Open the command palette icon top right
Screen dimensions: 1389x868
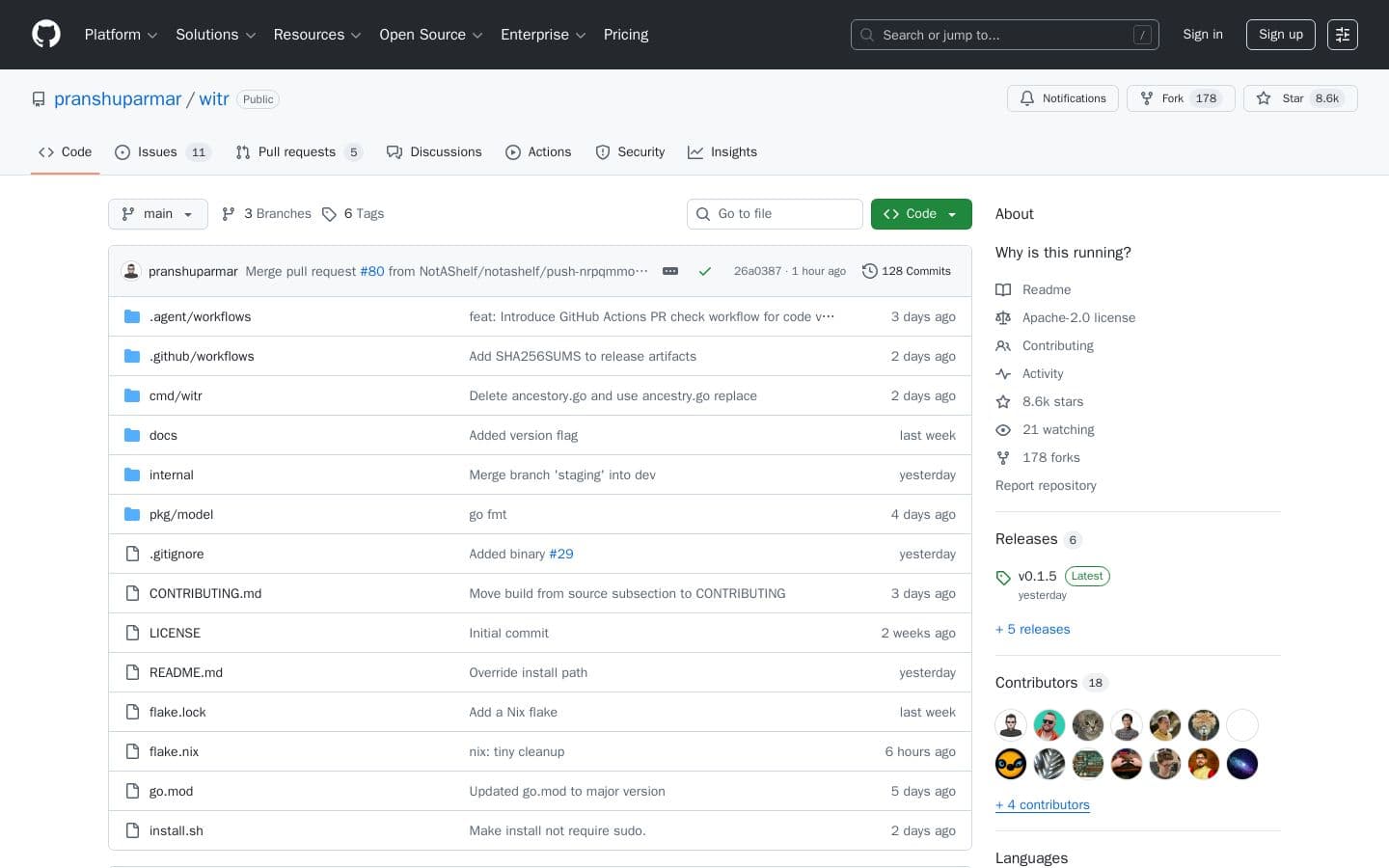[1343, 35]
